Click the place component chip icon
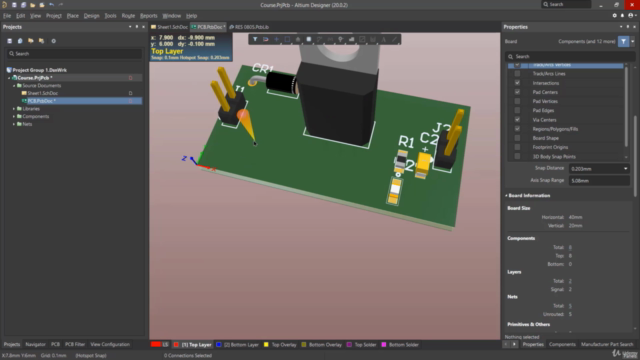This screenshot has height=360, width=640. coord(309,39)
